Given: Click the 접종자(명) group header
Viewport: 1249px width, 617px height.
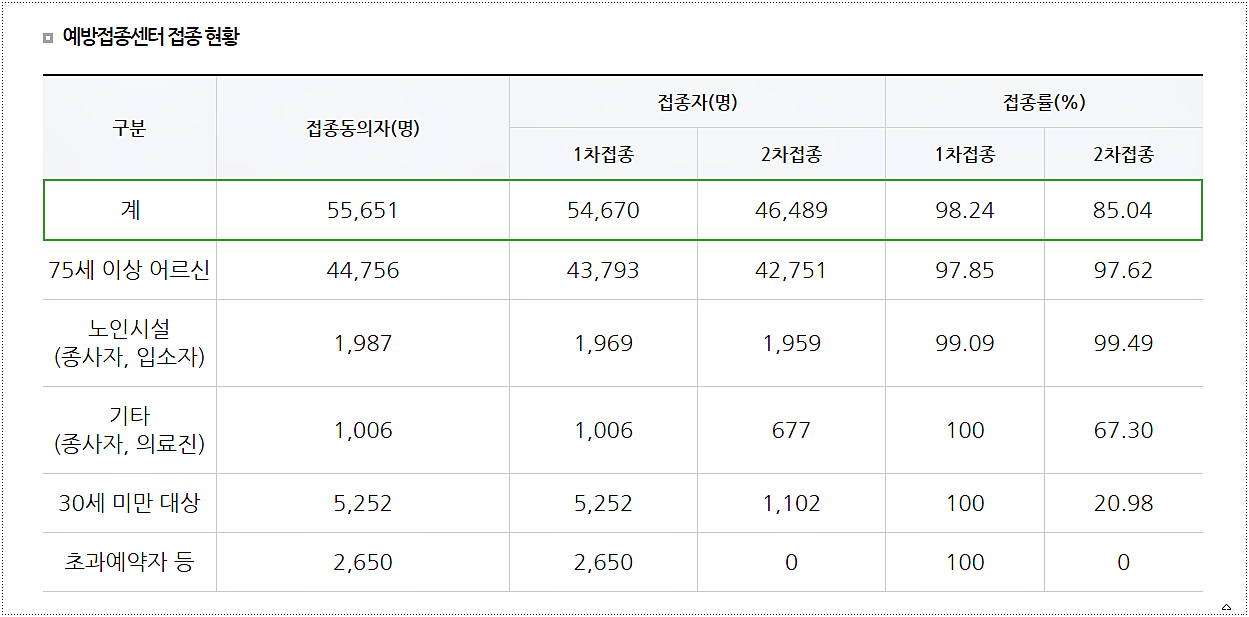Looking at the screenshot, I should tap(697, 102).
